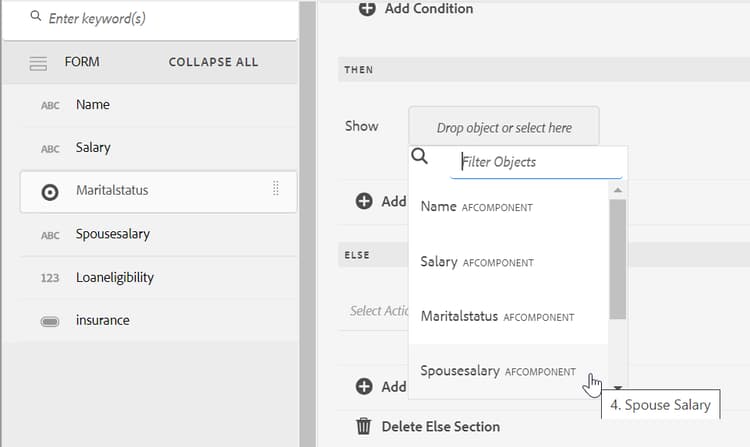Click the 123 numeric icon for Loaneligibility
Screen dimensions: 750x447
point(50,278)
